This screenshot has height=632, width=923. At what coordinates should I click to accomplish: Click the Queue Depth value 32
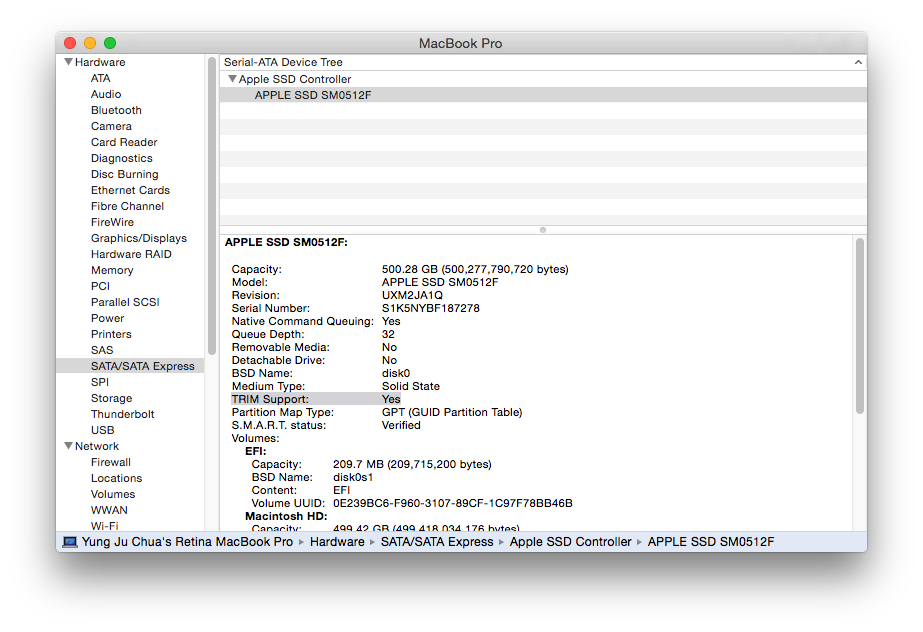389,334
